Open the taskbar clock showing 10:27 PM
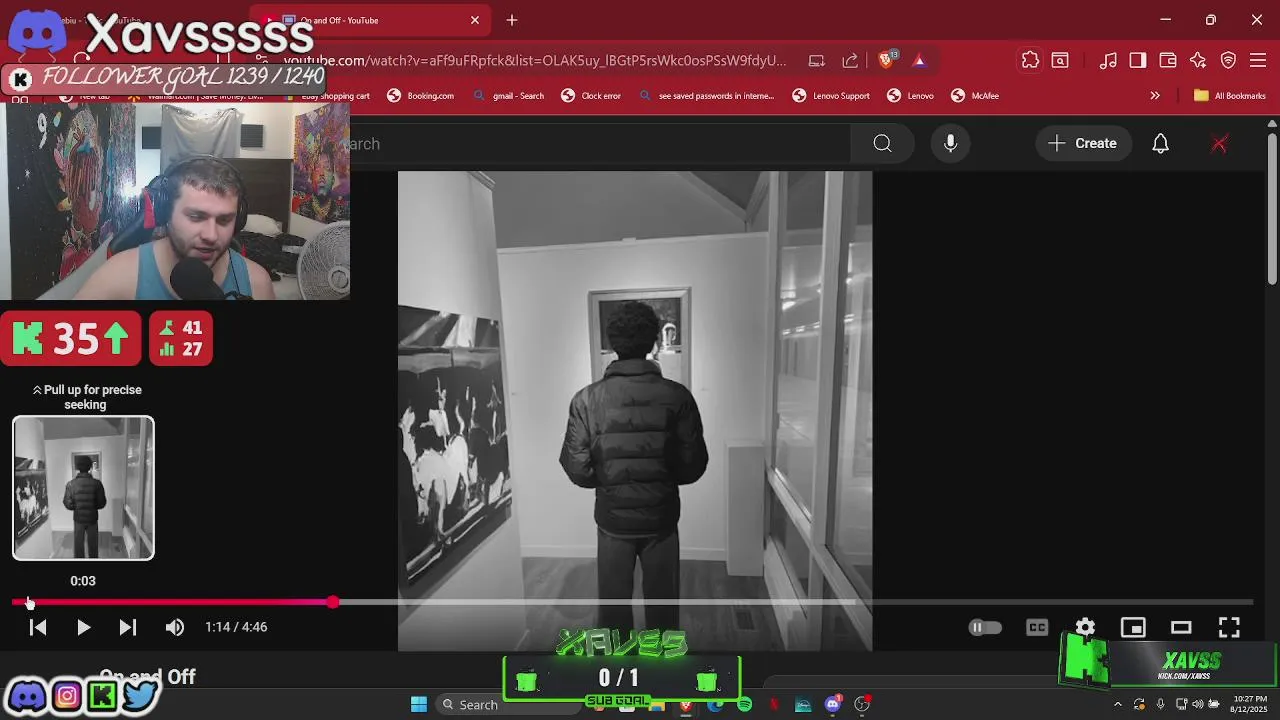Viewport: 1280px width, 720px height. [x=1250, y=704]
